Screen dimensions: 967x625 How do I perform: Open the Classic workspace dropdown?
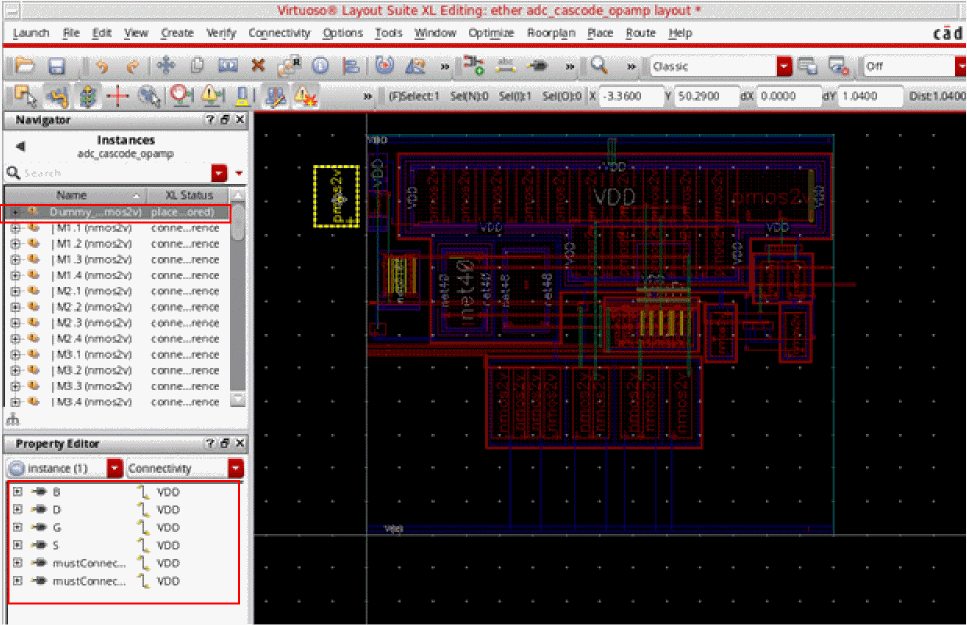tap(783, 66)
